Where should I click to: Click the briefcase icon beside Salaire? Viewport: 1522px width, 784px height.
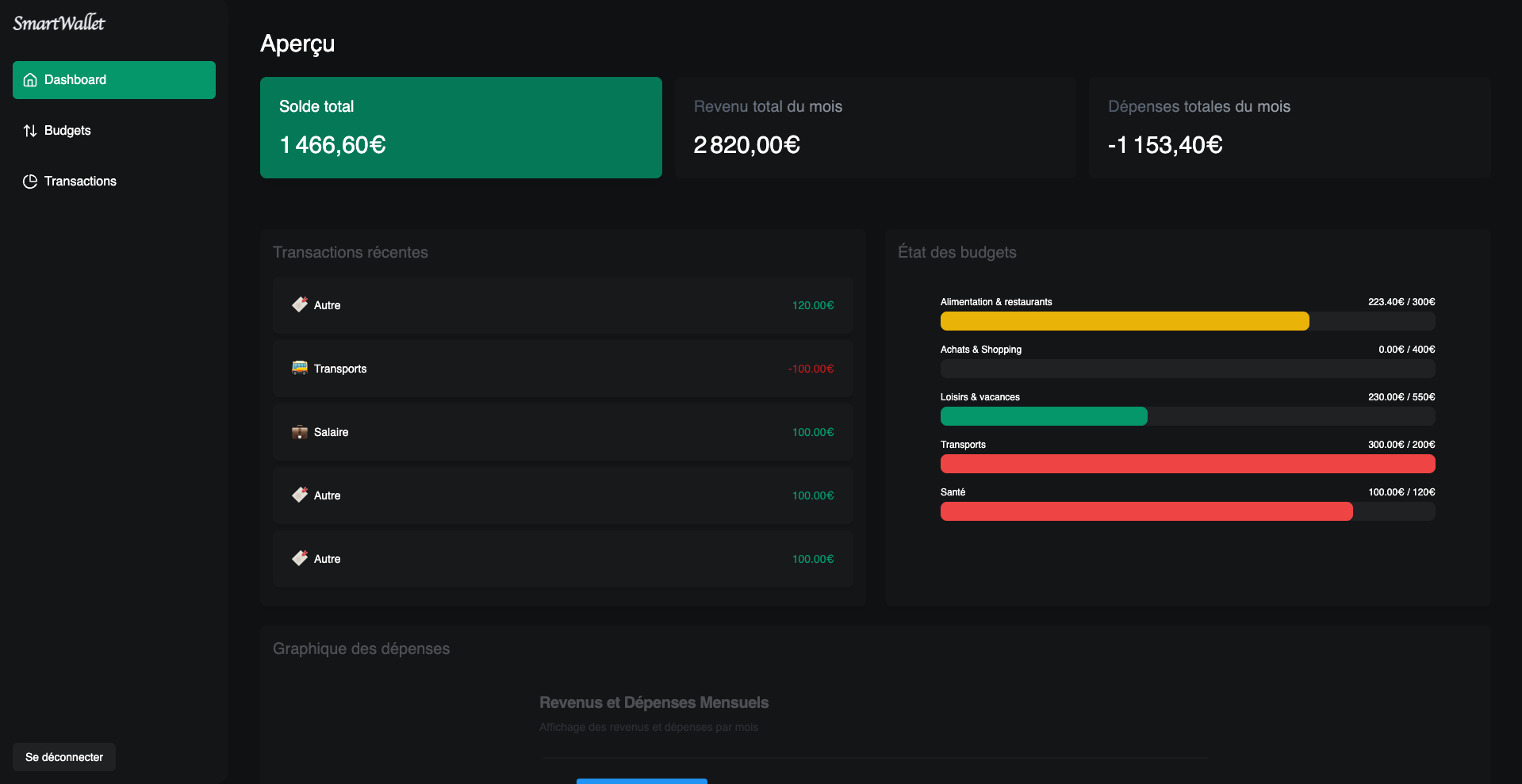point(300,432)
